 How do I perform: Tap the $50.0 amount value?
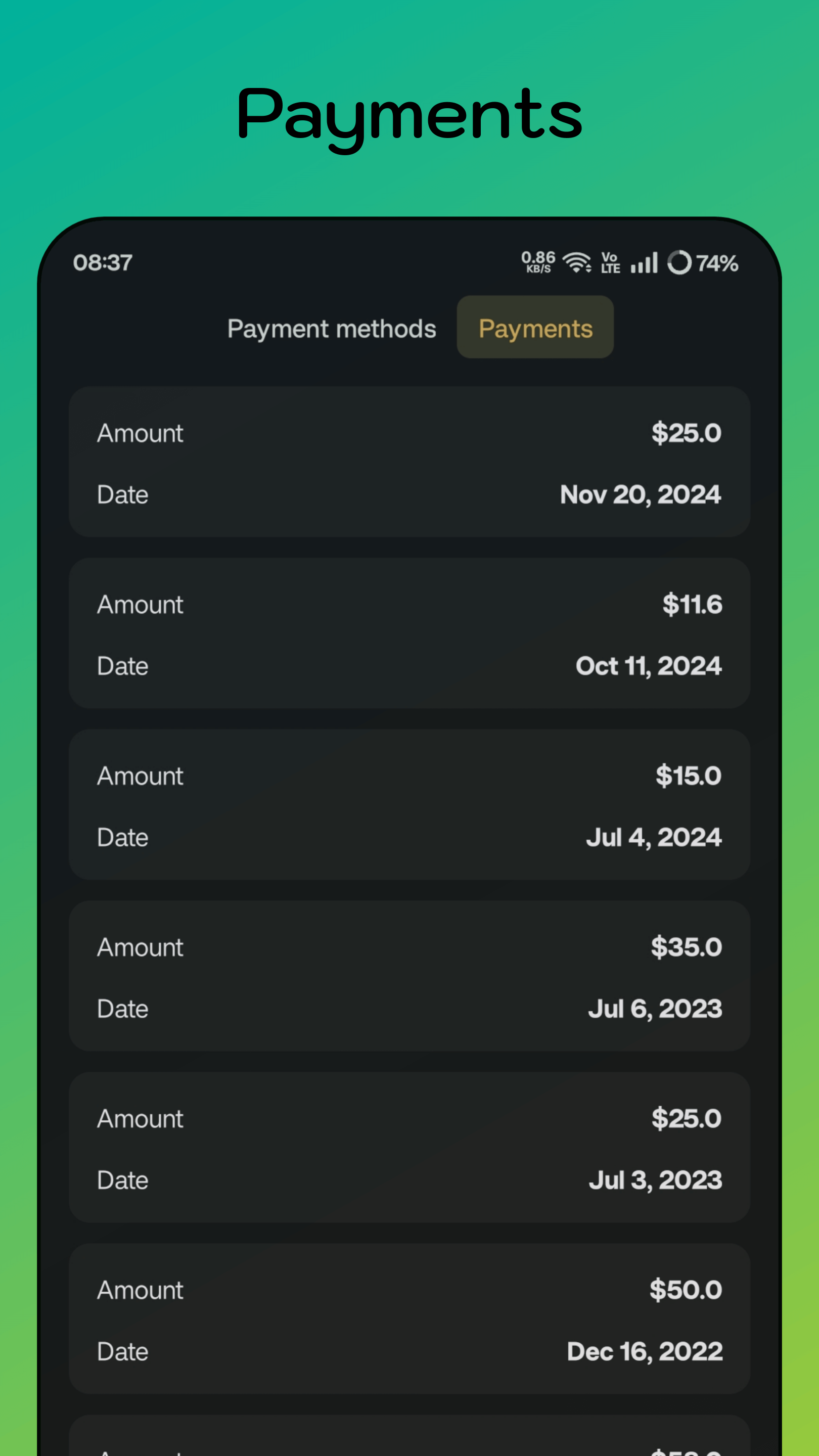point(686,1290)
